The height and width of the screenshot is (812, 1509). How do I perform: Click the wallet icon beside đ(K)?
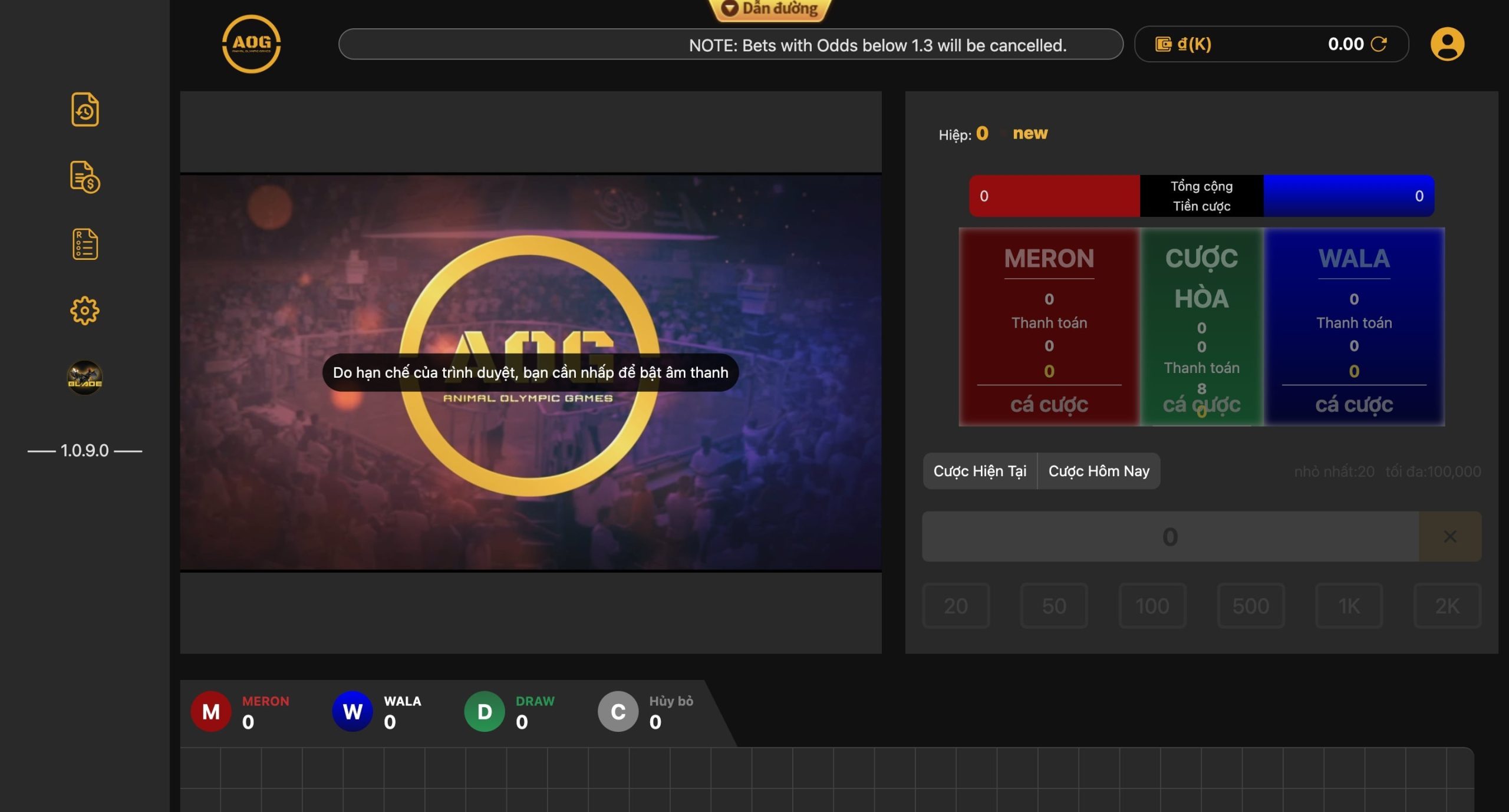coord(1163,44)
